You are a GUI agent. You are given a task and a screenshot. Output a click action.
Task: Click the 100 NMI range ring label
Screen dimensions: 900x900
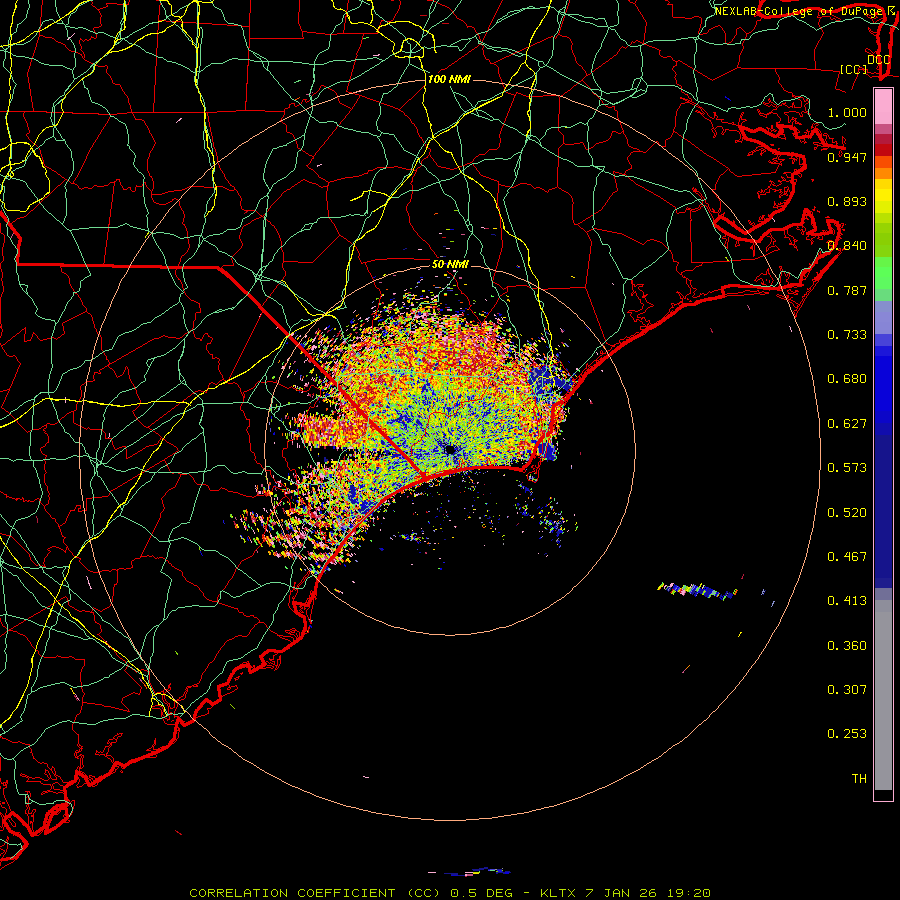coord(449,79)
